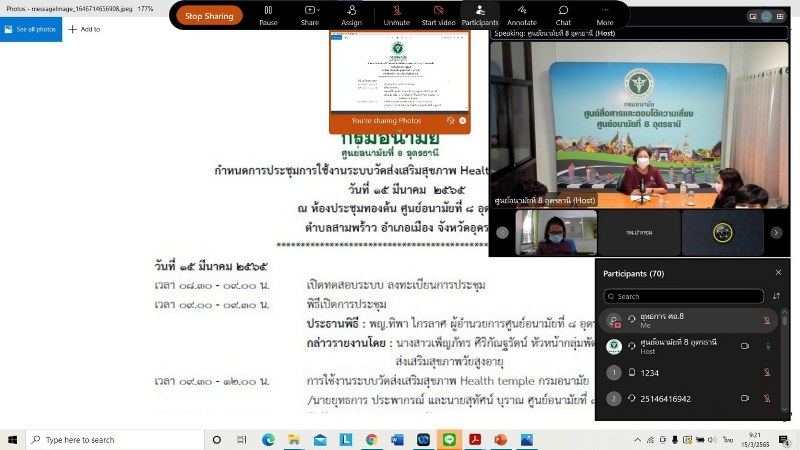The width and height of the screenshot is (800, 450).
Task: Toggle the Participants panel button
Action: click(x=480, y=15)
